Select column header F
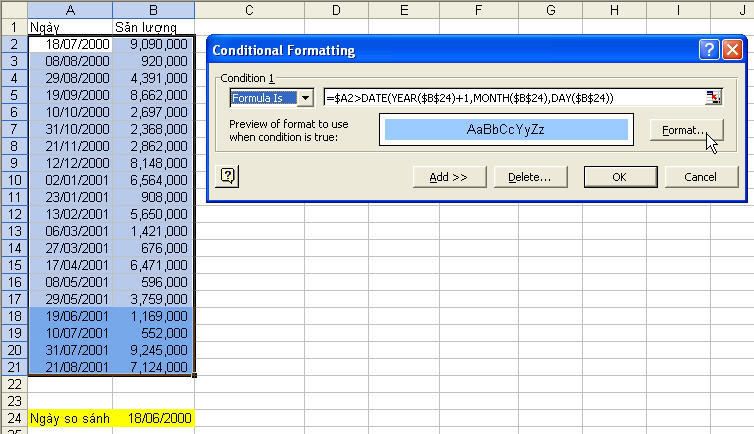Screen dimensions: 754x434 tap(479, 10)
